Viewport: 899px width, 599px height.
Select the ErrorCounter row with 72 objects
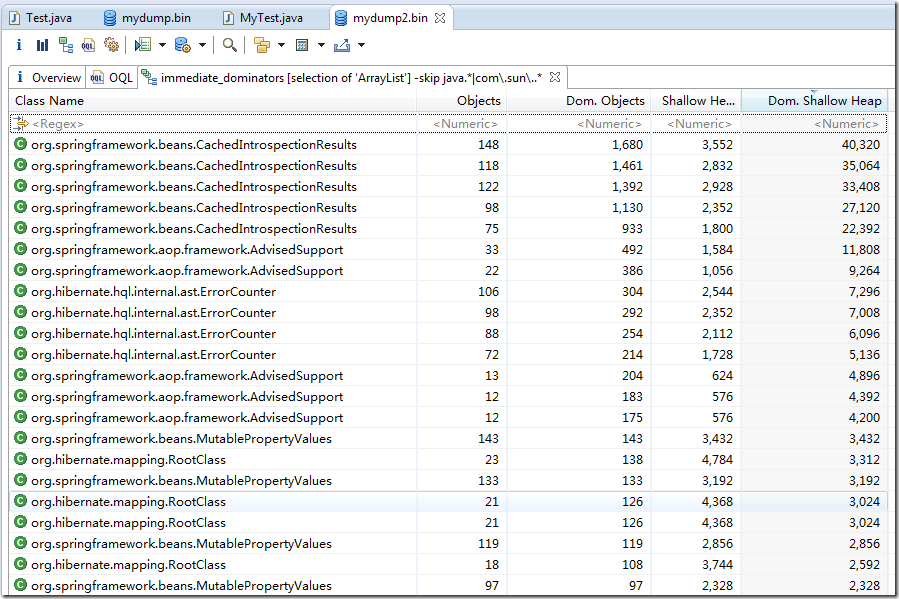click(448, 354)
